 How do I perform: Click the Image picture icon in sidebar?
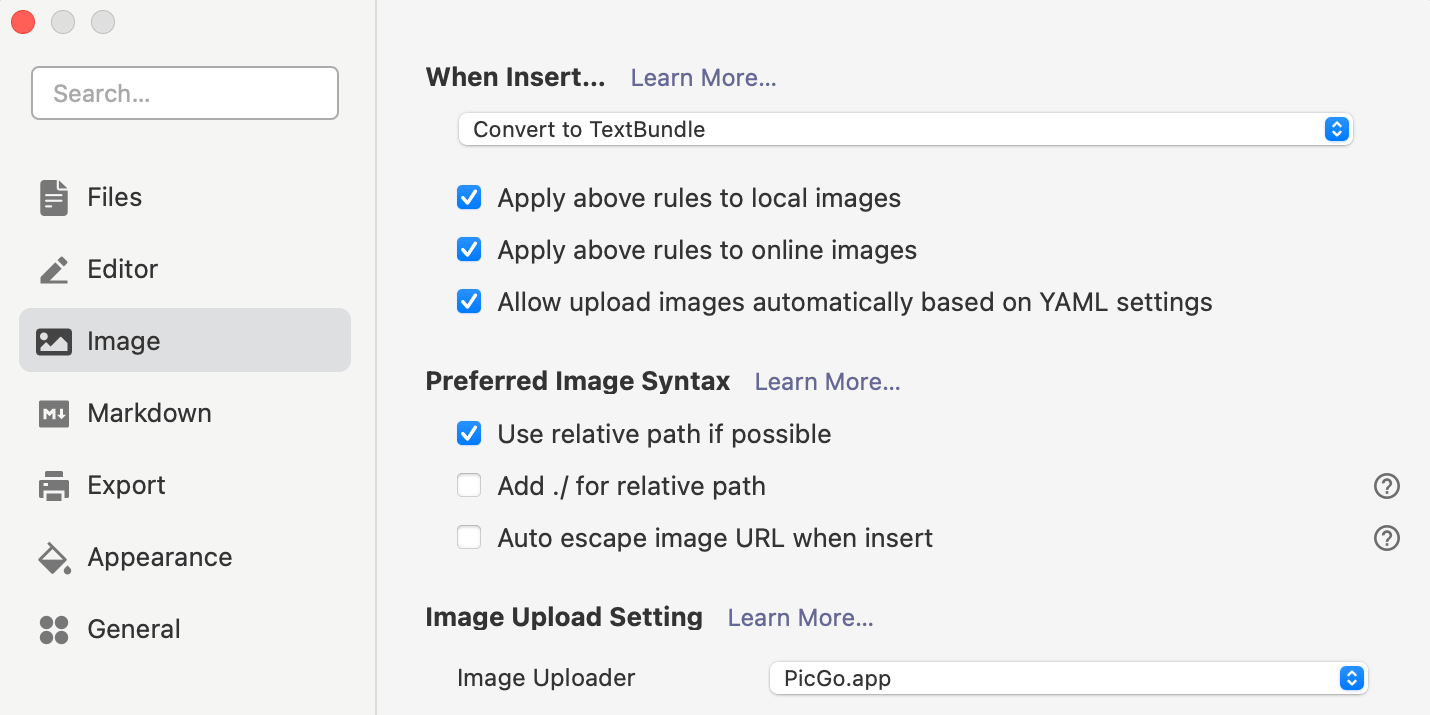click(54, 342)
